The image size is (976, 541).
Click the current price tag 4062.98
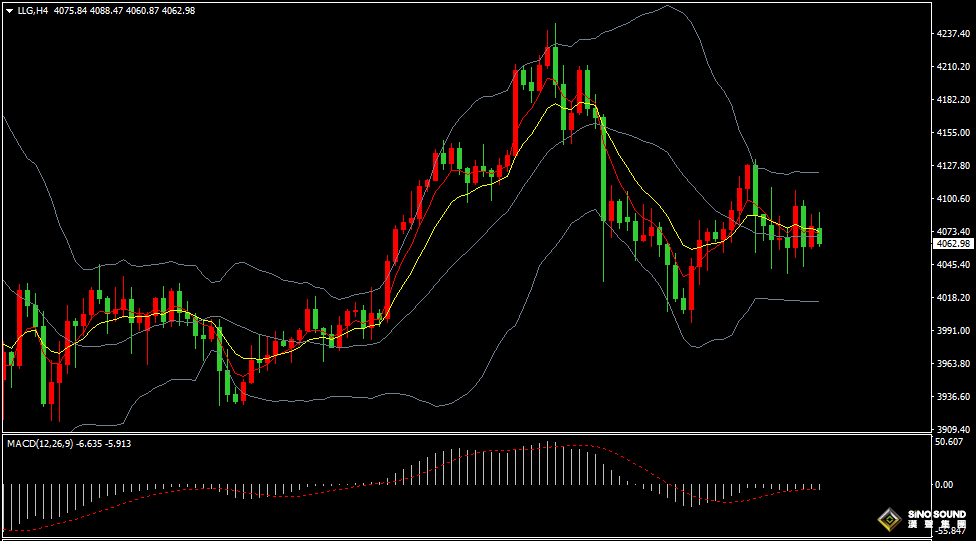[x=953, y=243]
